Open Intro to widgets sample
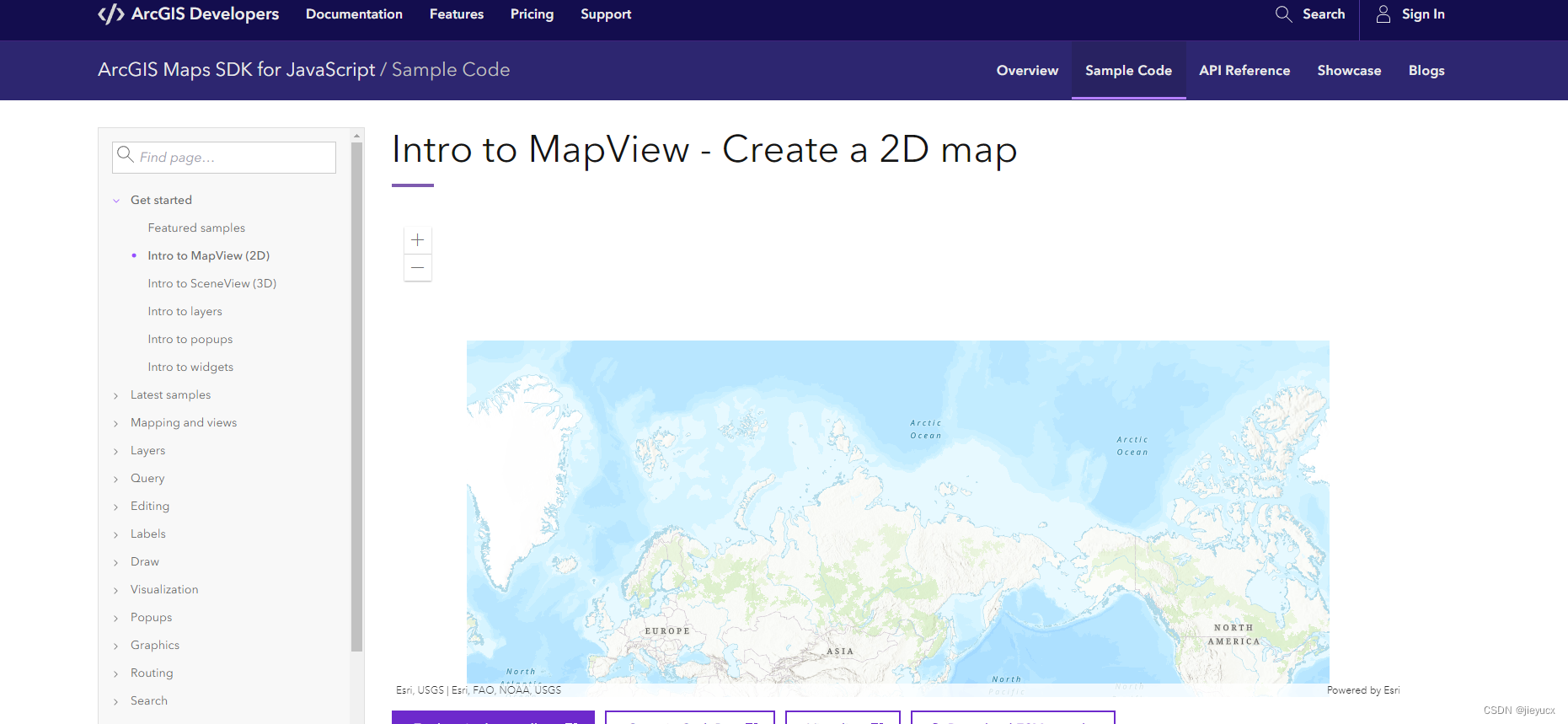Image resolution: width=1568 pixels, height=724 pixels. 190,367
